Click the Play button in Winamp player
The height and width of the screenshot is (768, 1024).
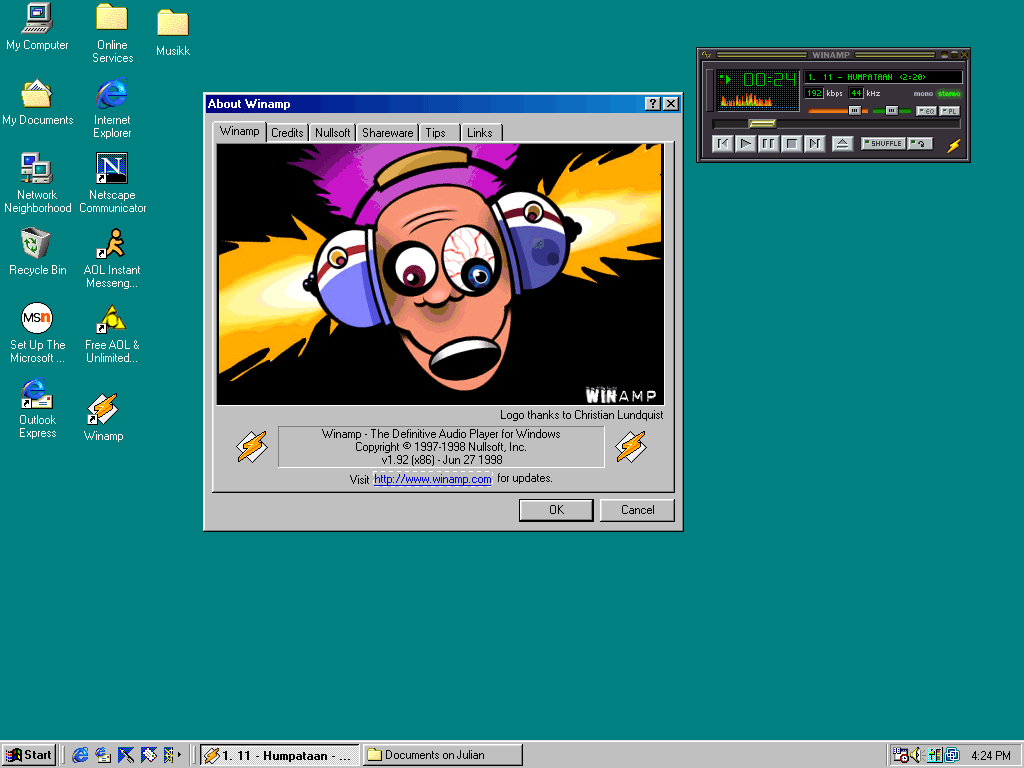click(x=745, y=144)
